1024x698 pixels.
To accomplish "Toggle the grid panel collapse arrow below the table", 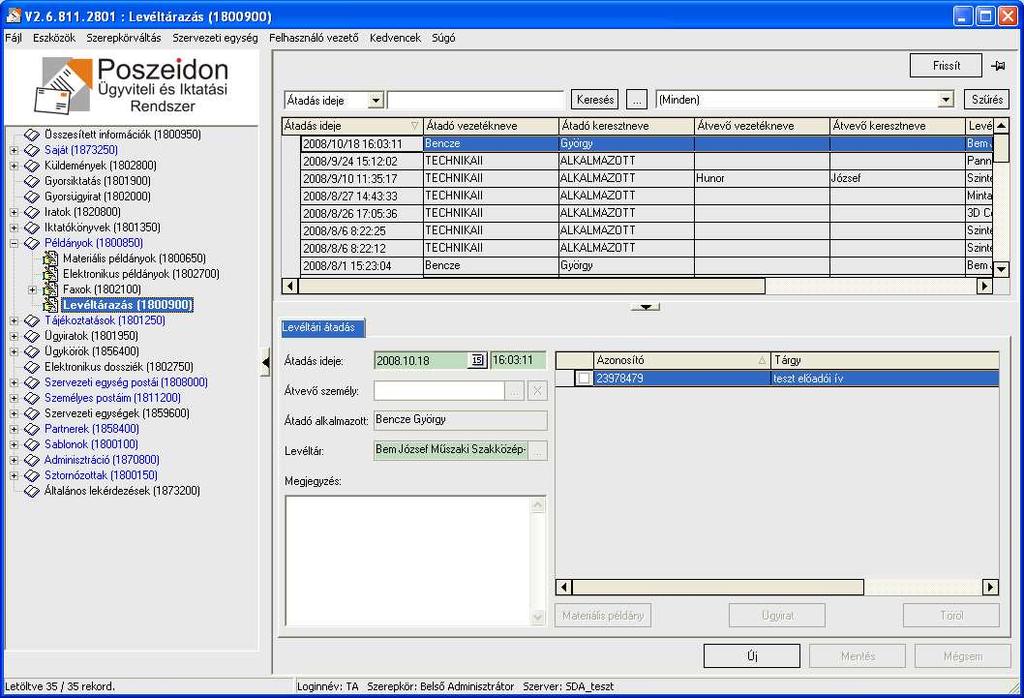I will tap(645, 306).
